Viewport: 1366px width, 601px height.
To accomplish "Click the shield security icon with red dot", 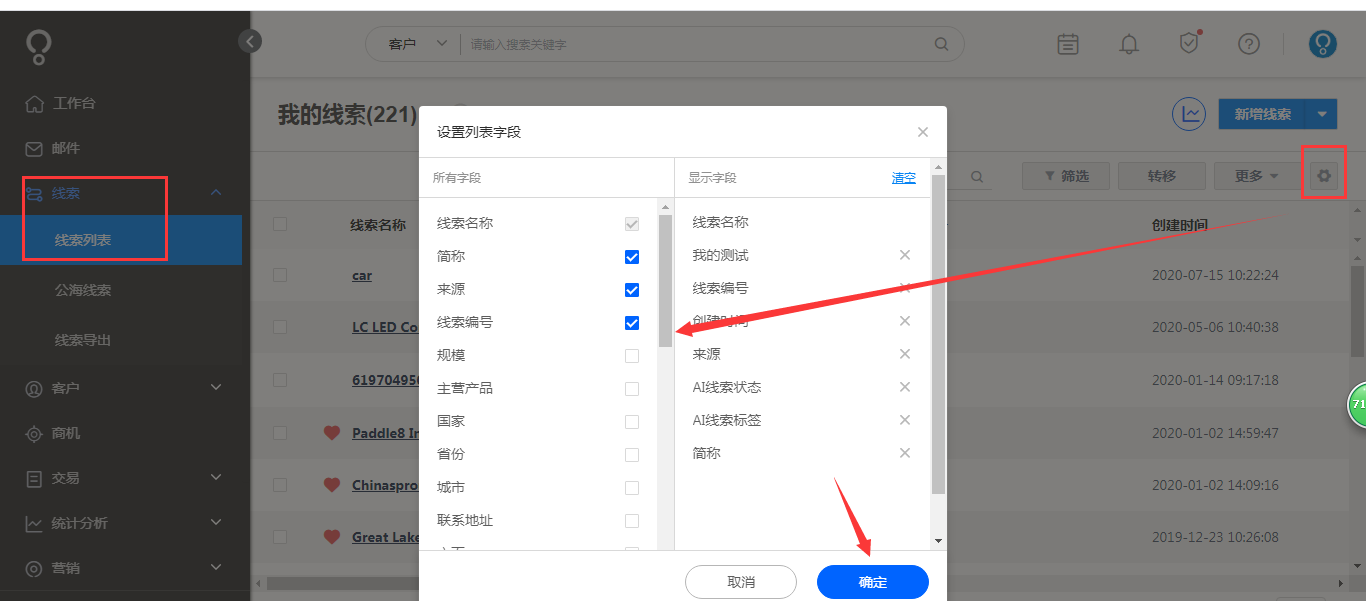I will point(1188,44).
